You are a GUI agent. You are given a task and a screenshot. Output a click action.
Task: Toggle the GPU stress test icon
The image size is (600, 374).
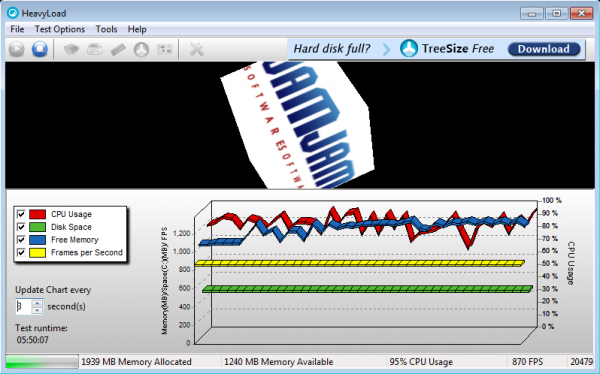pyautogui.click(x=165, y=49)
